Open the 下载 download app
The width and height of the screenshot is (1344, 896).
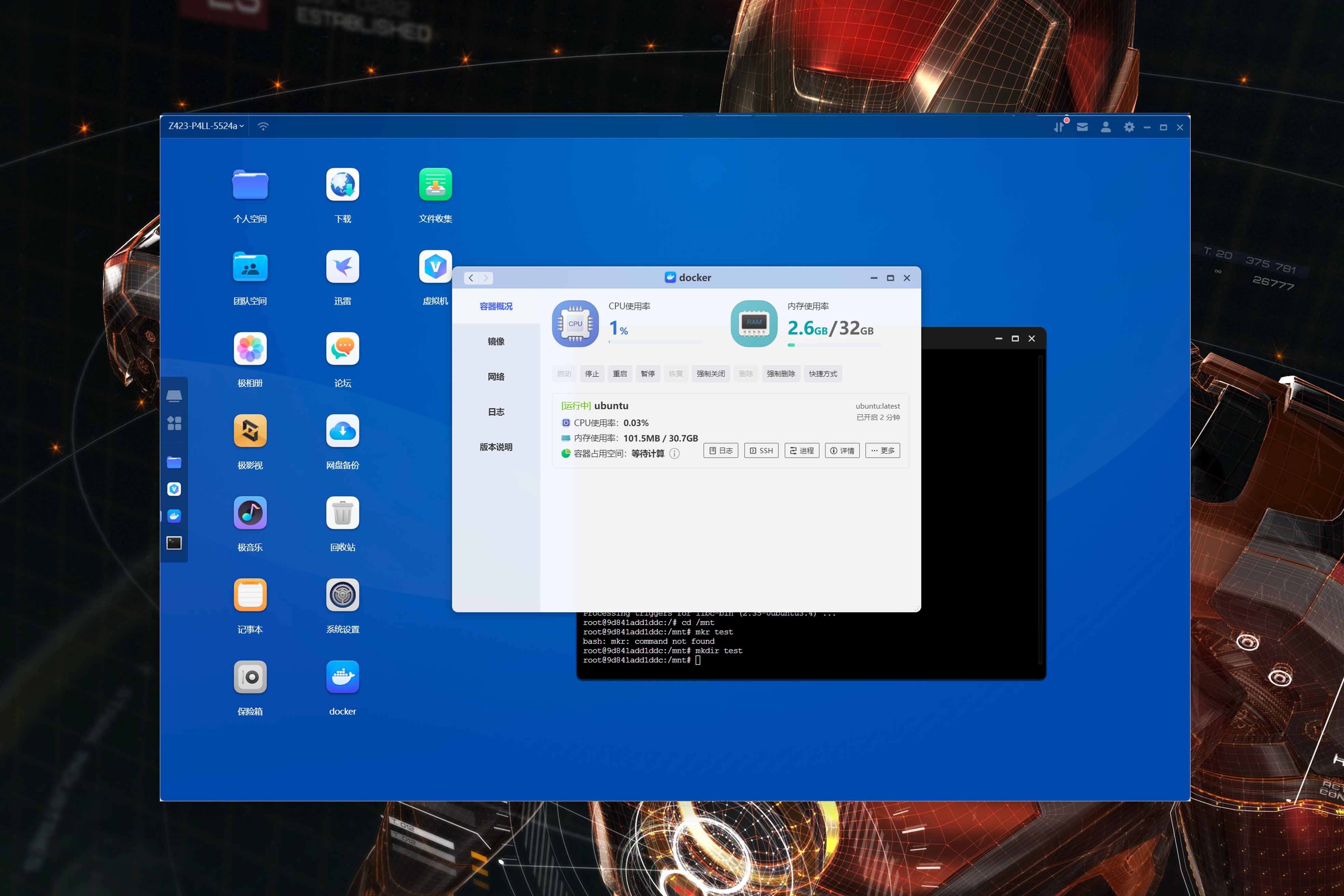tap(342, 185)
